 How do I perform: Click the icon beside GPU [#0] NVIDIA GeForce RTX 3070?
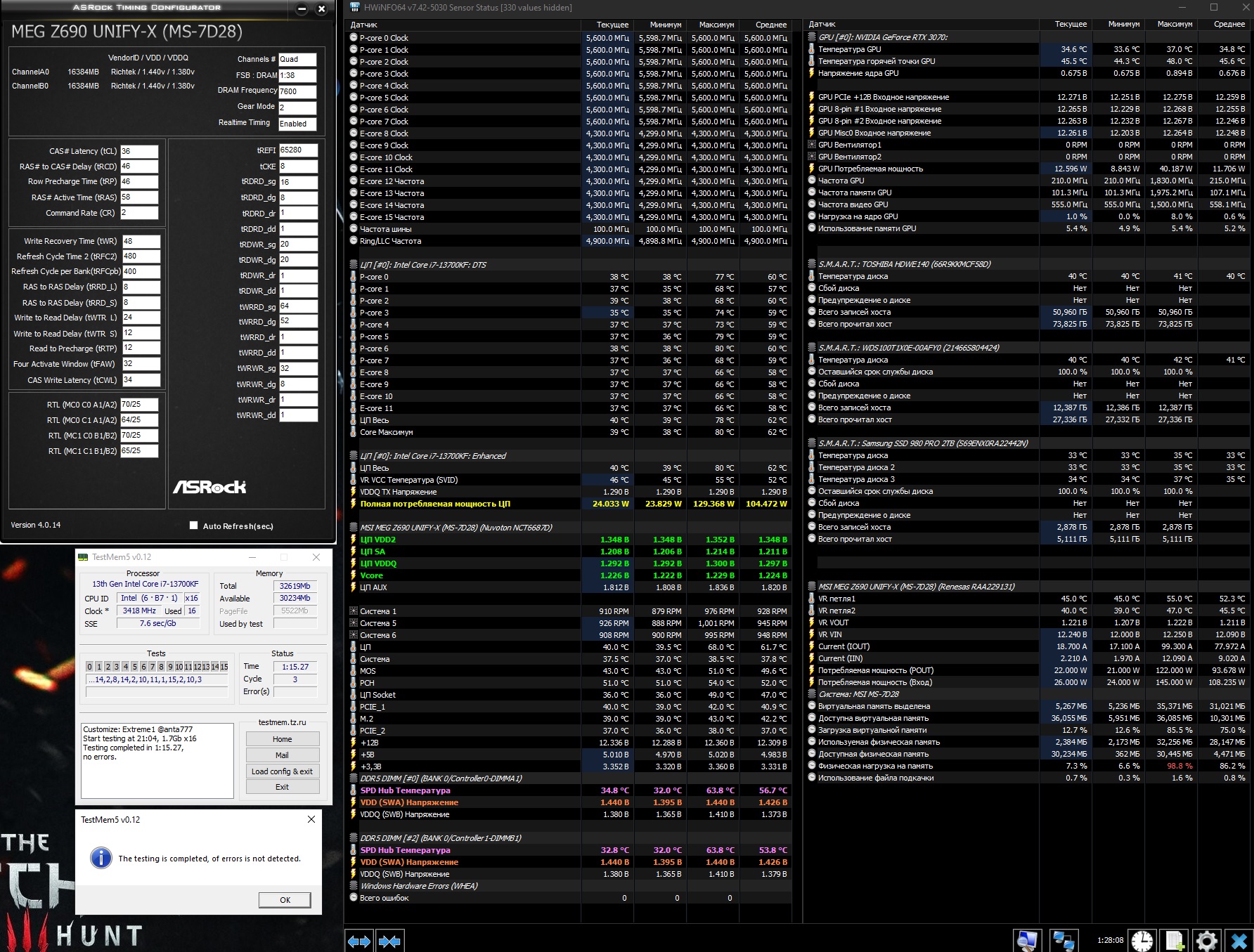click(x=812, y=37)
